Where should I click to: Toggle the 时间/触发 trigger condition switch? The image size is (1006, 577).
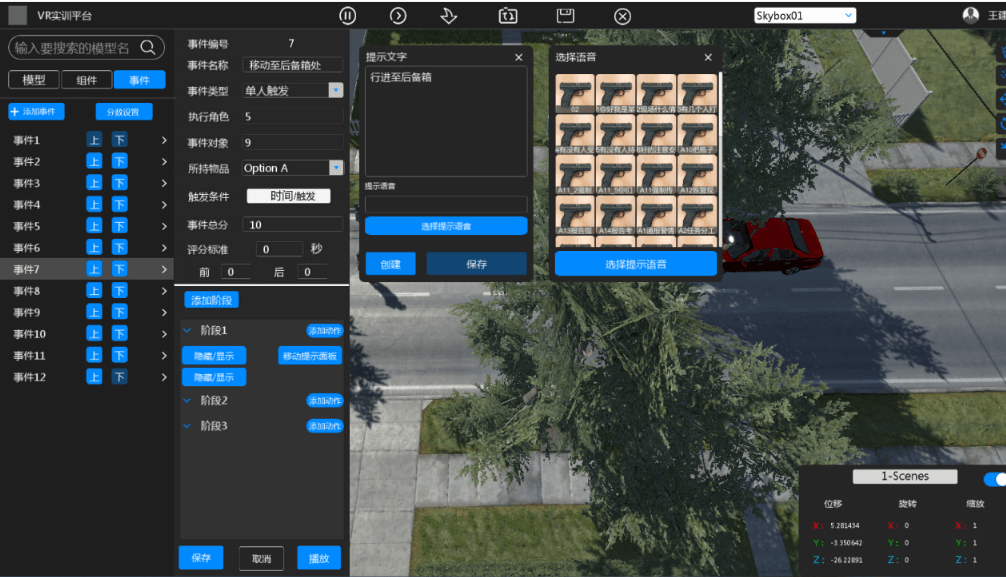(289, 196)
